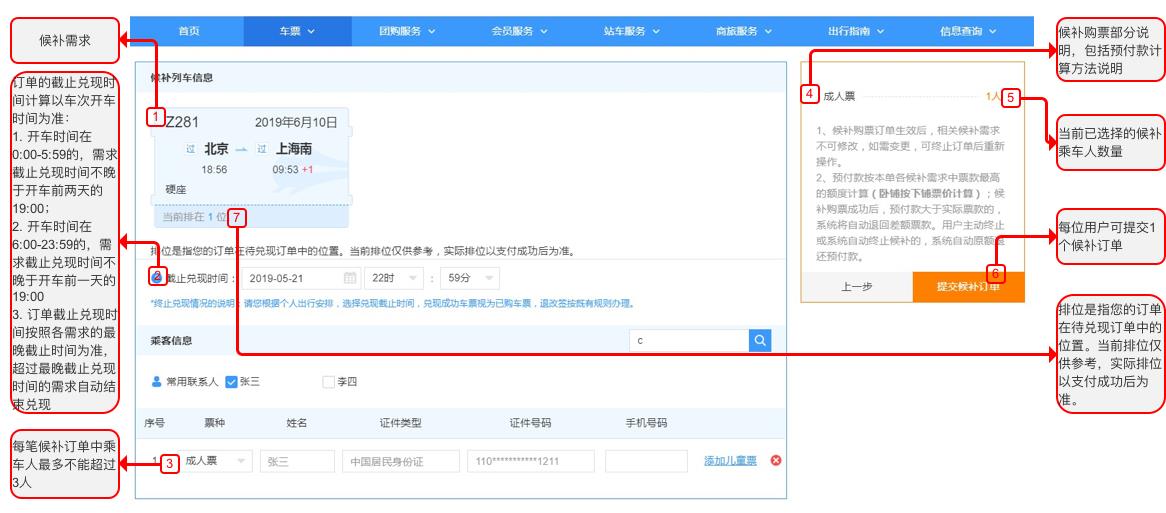Check the 李四 passenger checkbox
Image resolution: width=1166 pixels, height=513 pixels.
328,382
